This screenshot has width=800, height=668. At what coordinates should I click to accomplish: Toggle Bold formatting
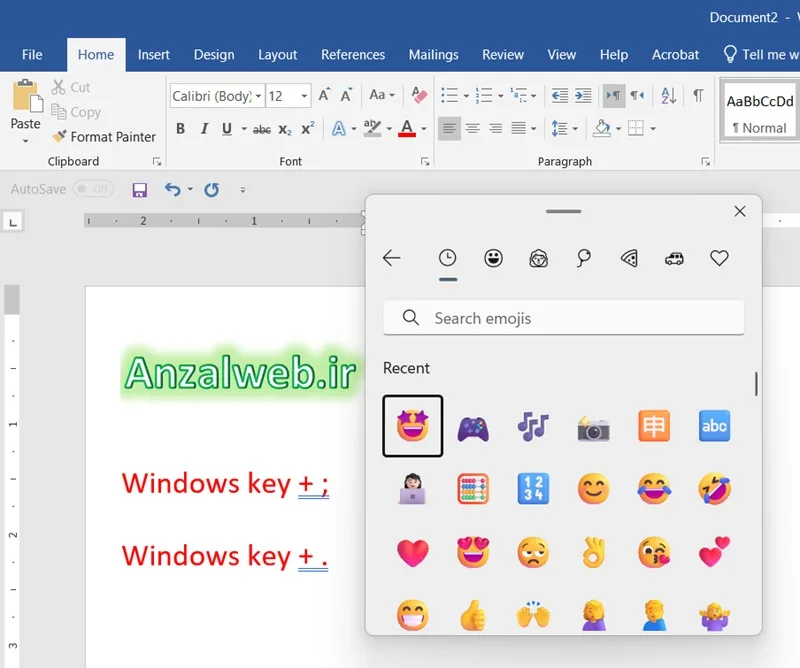tap(181, 129)
